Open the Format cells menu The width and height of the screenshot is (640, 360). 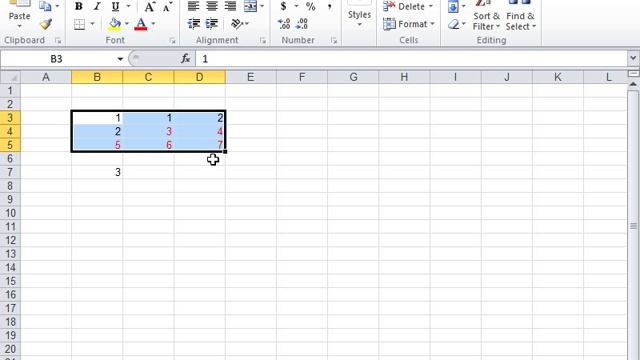pyautogui.click(x=409, y=24)
